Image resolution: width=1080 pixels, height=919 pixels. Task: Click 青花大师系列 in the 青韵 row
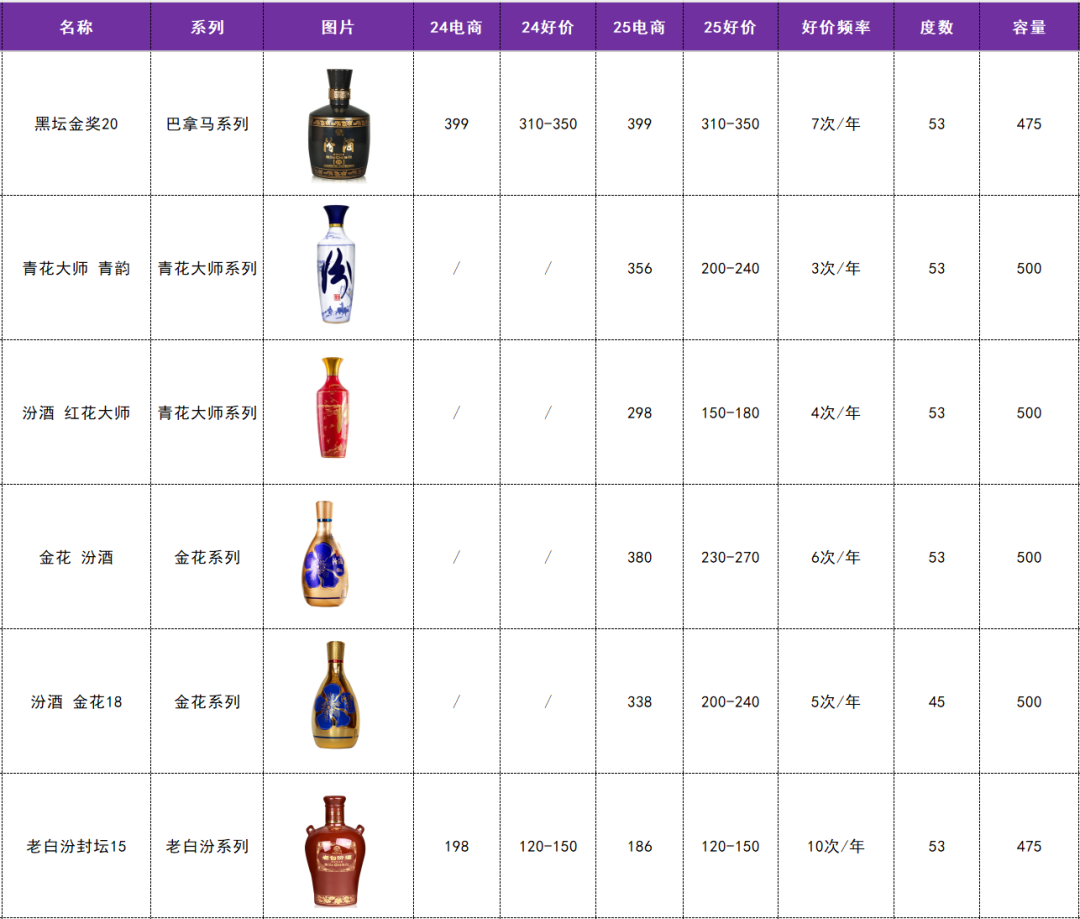point(207,269)
